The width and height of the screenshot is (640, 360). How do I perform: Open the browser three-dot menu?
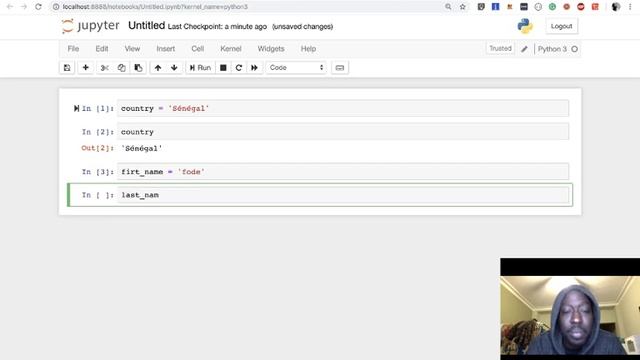(630, 7)
